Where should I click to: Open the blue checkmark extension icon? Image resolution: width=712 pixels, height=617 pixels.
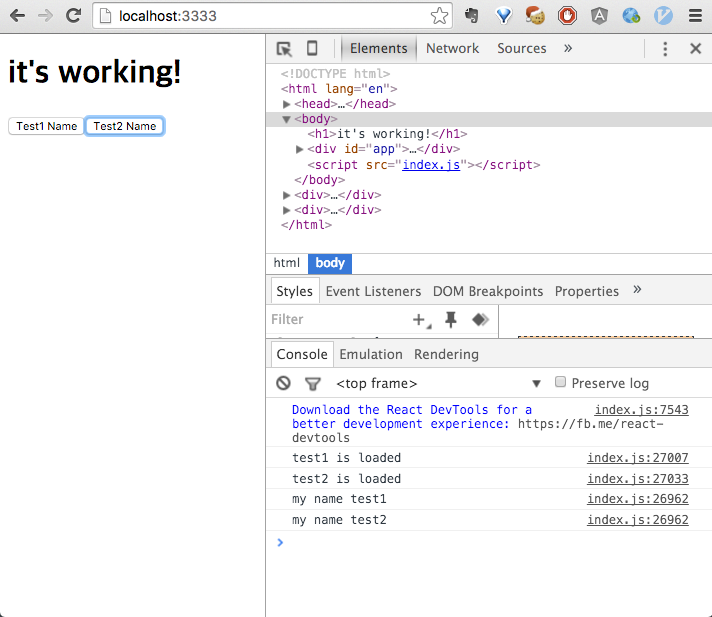tap(663, 16)
